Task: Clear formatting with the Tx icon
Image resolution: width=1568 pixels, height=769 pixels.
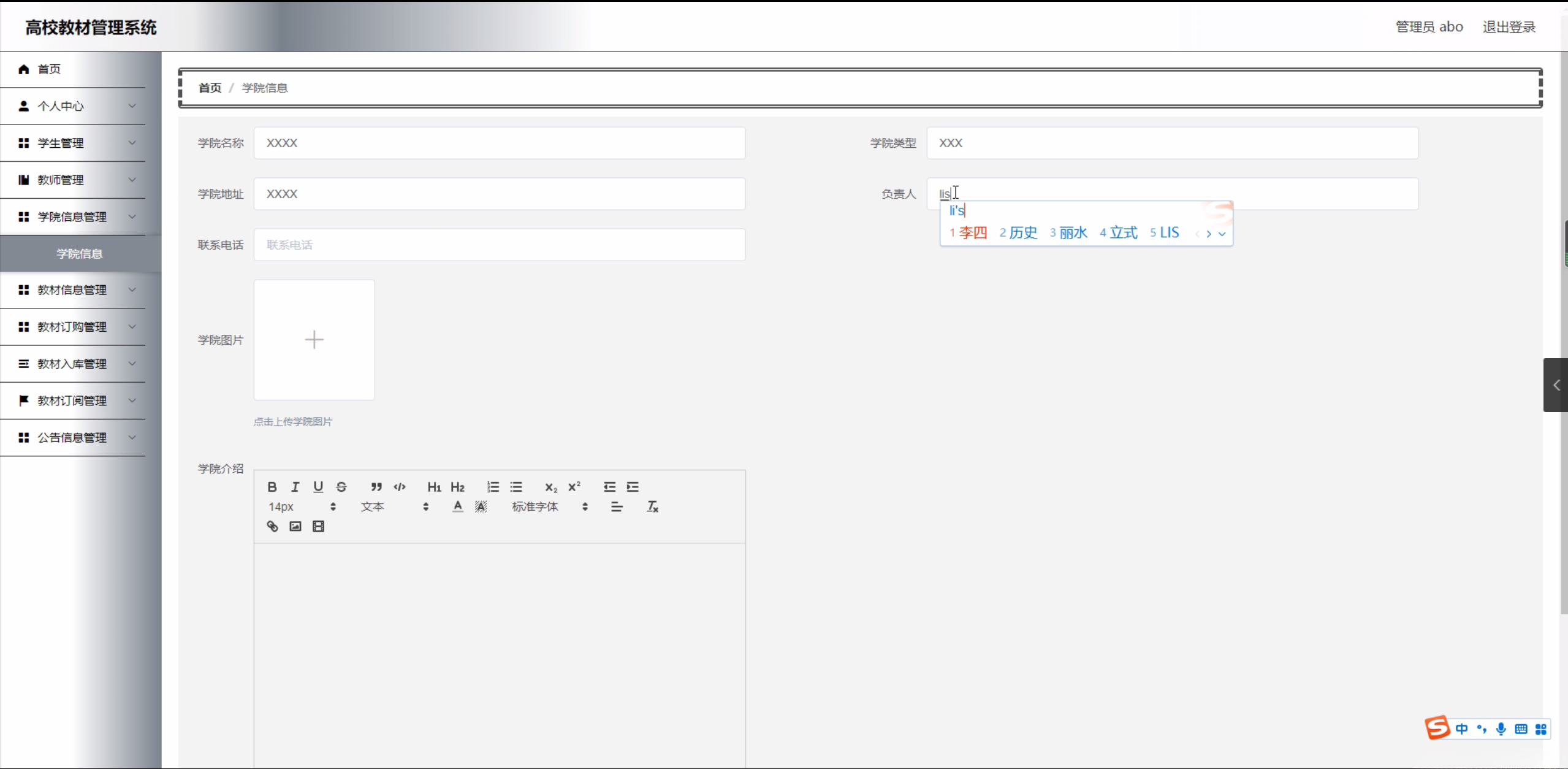Action: [652, 507]
